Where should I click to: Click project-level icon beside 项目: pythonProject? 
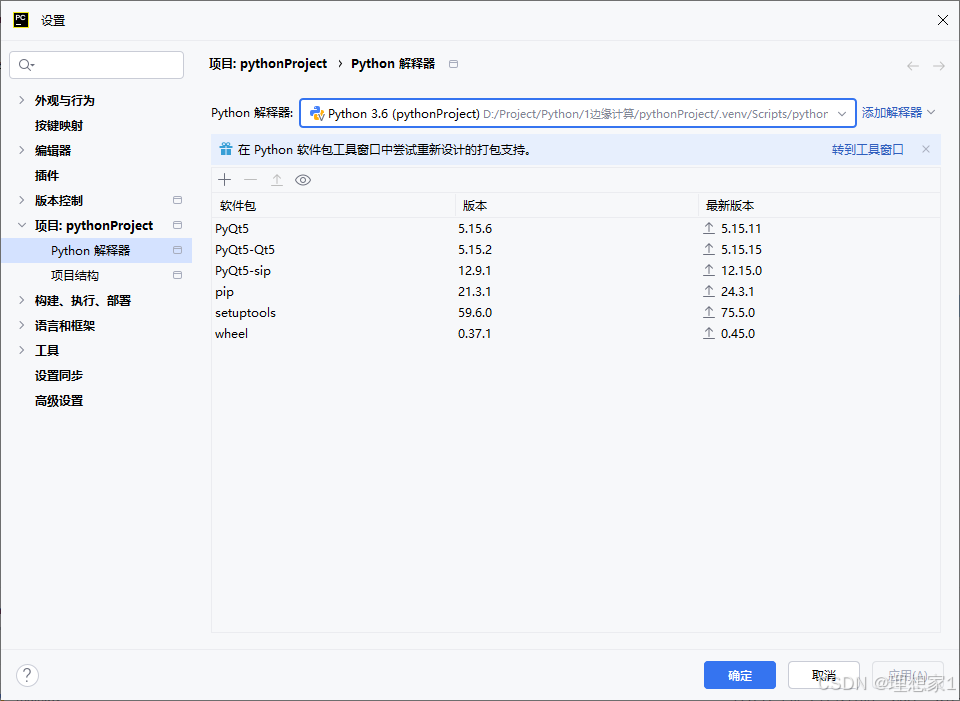click(x=178, y=225)
